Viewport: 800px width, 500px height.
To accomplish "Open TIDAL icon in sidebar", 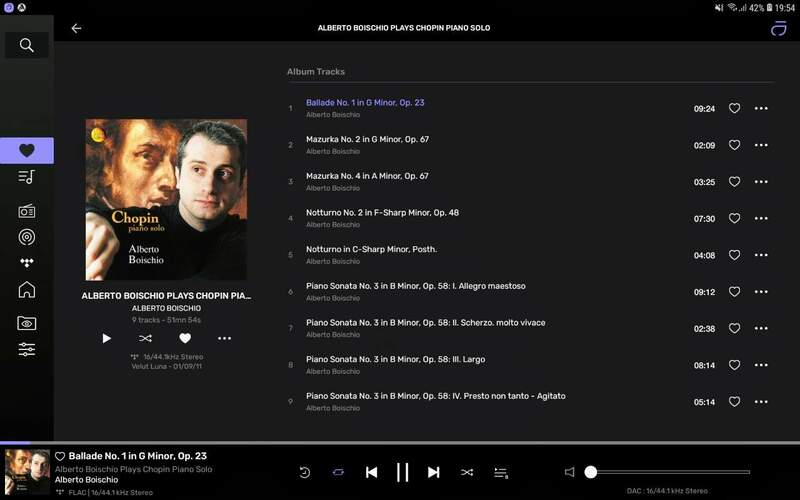I will [27, 263].
